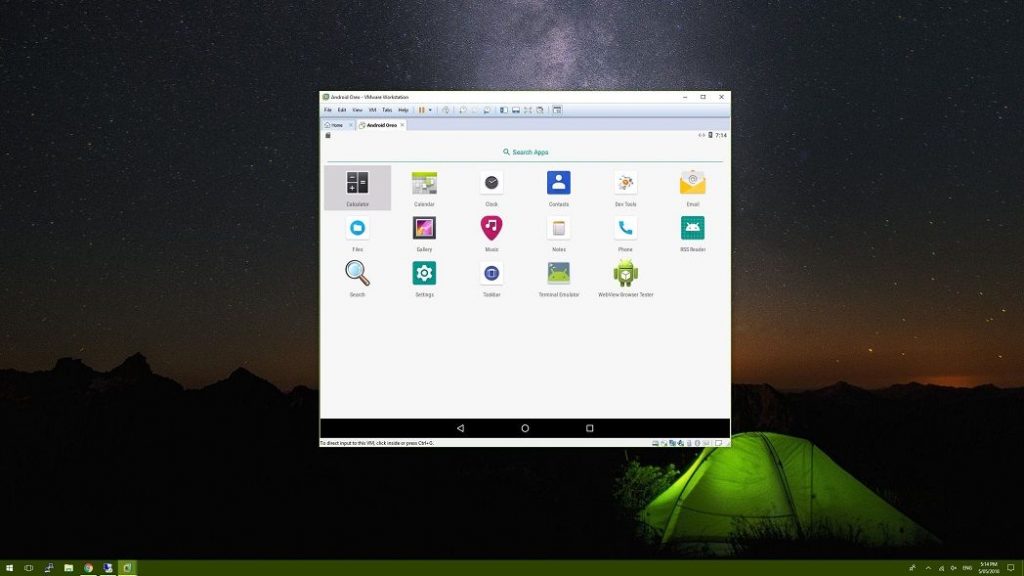Toggle full screen mode in VMware toolbar
Viewport: 1024px width, 576px height.
click(527, 110)
